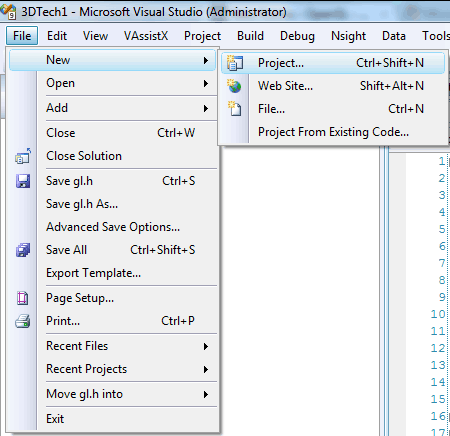Select Export Template menu entry
Screen dimensions: 450x436
(x=94, y=273)
